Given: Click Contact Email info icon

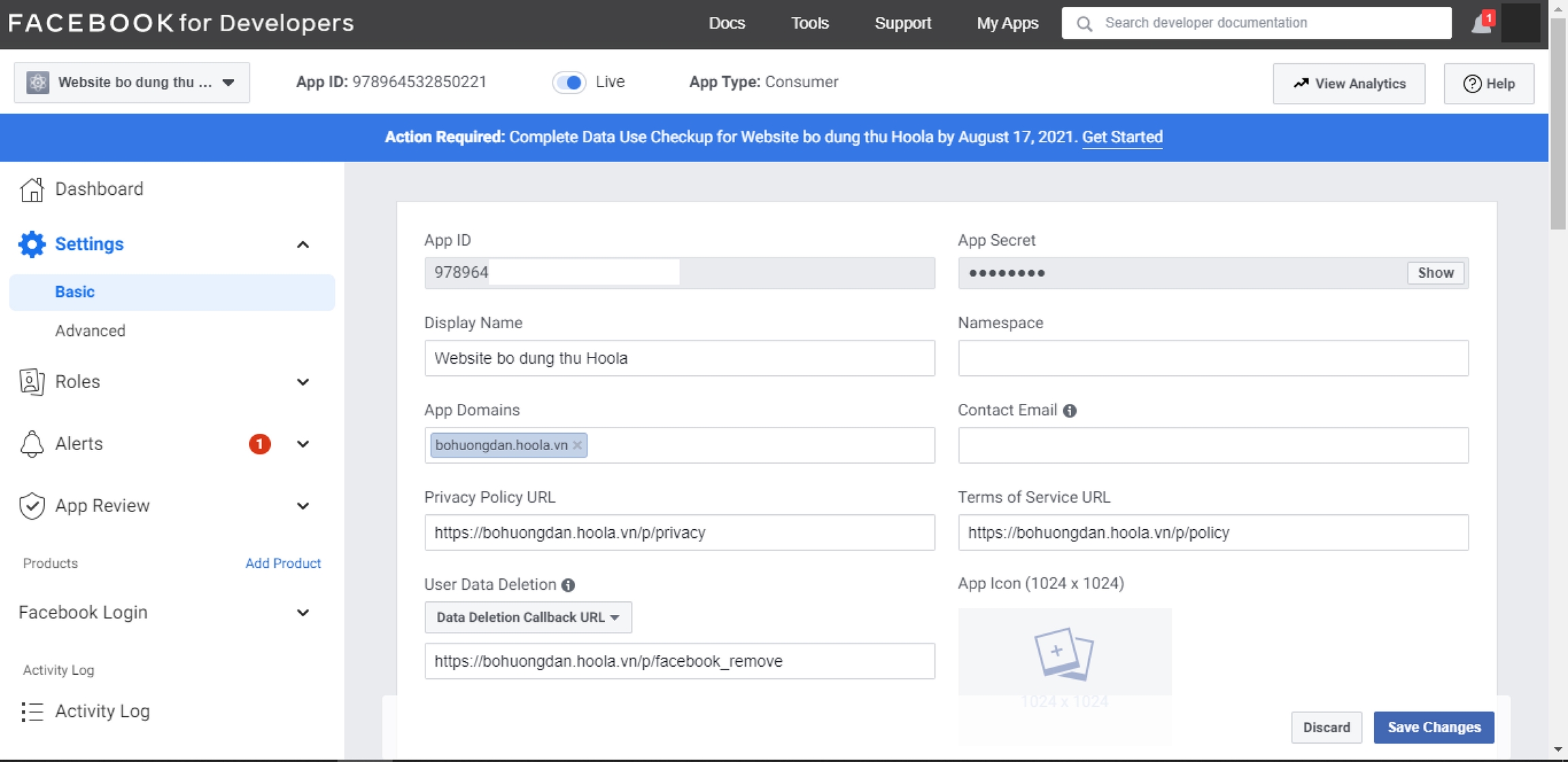Looking at the screenshot, I should (1070, 411).
